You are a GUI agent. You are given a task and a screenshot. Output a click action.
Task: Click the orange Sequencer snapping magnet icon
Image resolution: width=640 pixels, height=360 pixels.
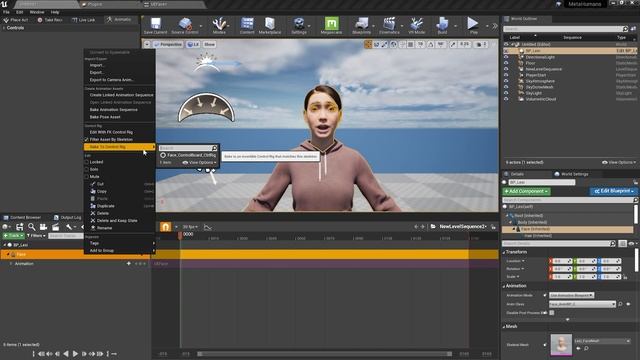click(x=165, y=227)
